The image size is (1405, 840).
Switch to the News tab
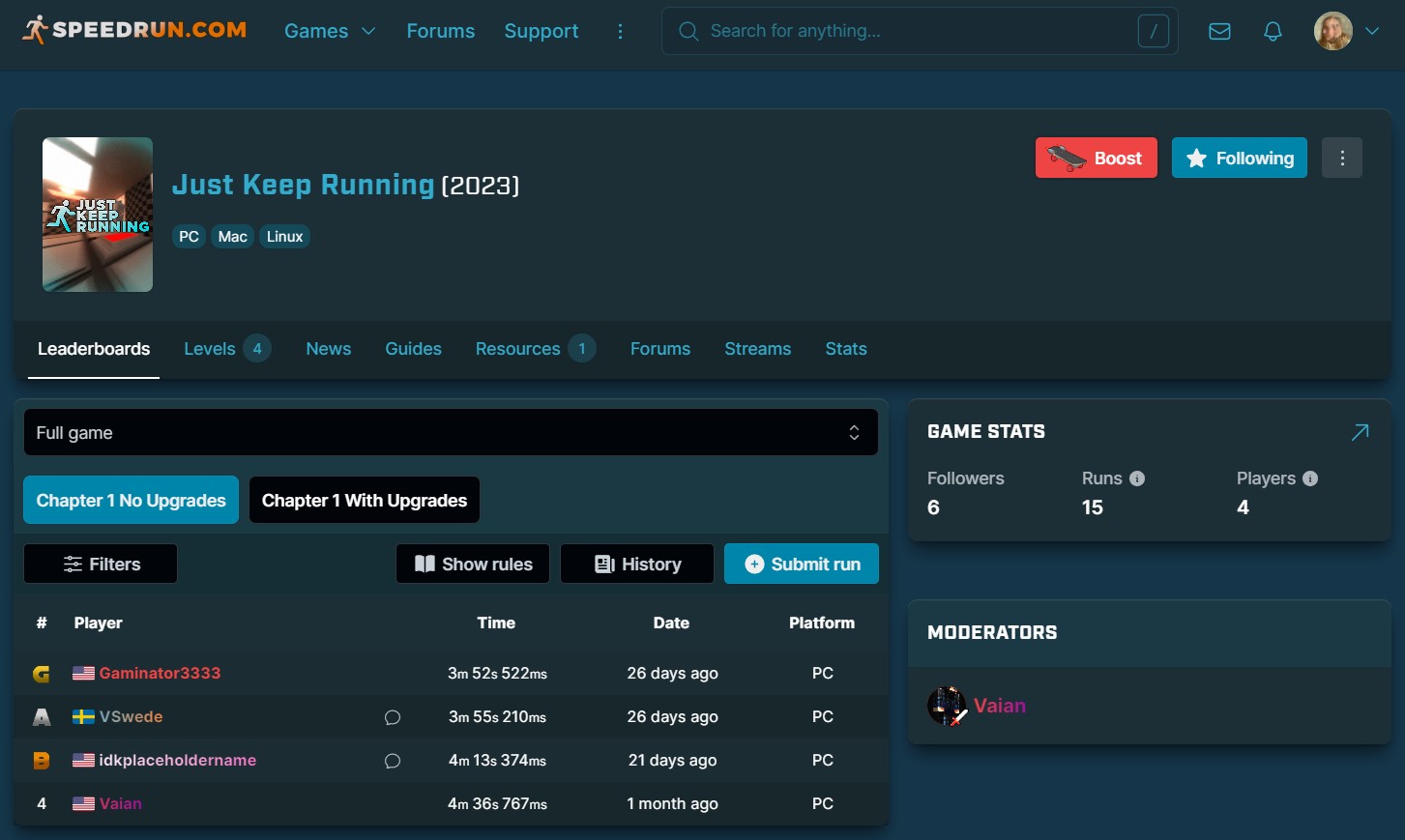(x=329, y=349)
